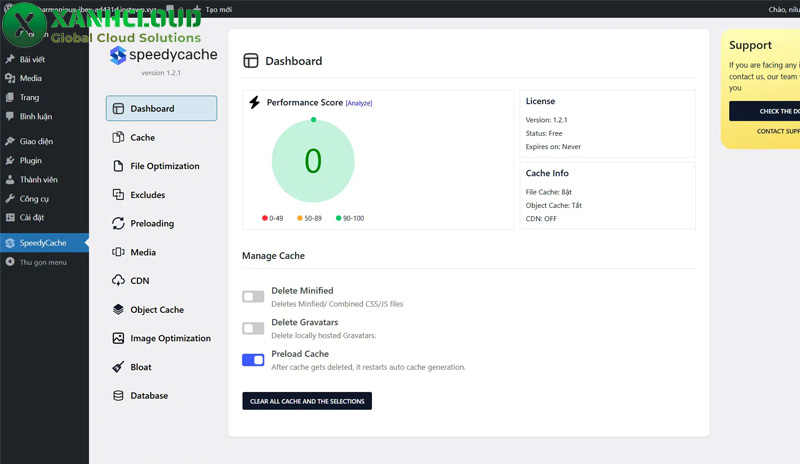Click the 'CDN: OFF' status text
Viewport: 800px width, 464px height.
point(541,218)
